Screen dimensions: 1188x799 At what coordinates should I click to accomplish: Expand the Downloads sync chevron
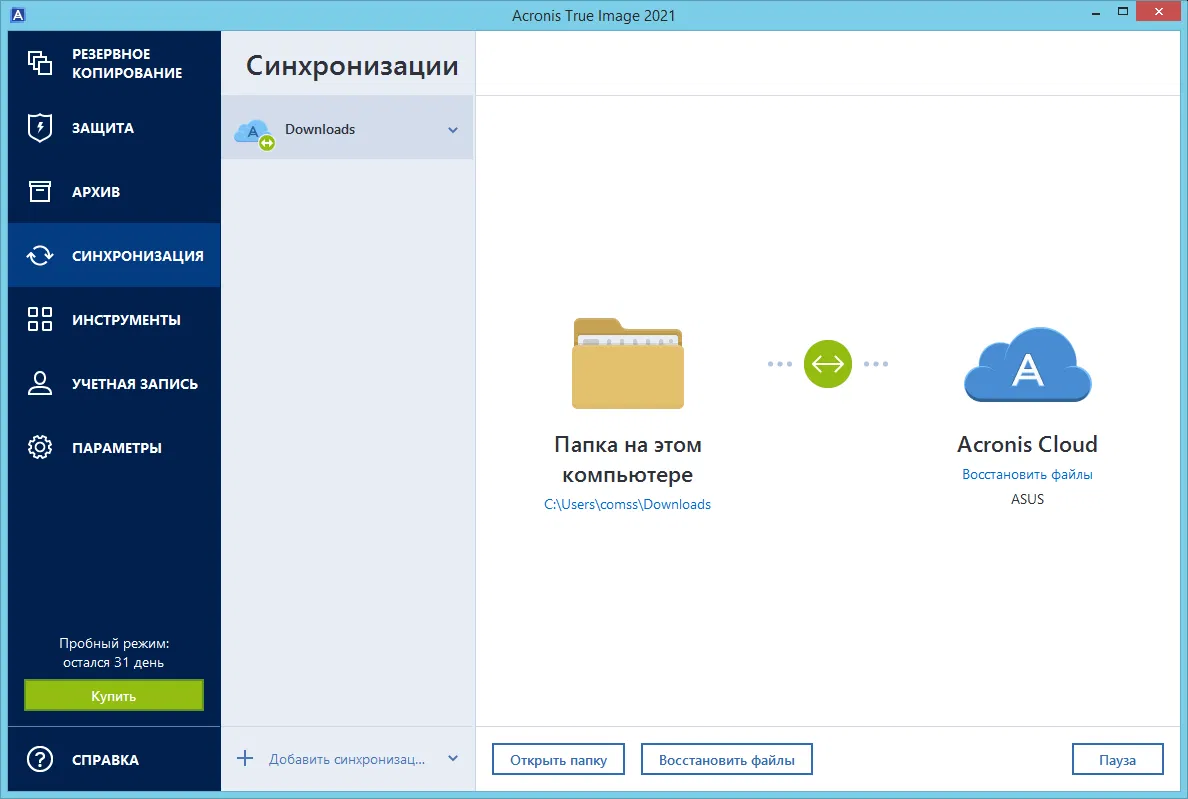coord(453,130)
